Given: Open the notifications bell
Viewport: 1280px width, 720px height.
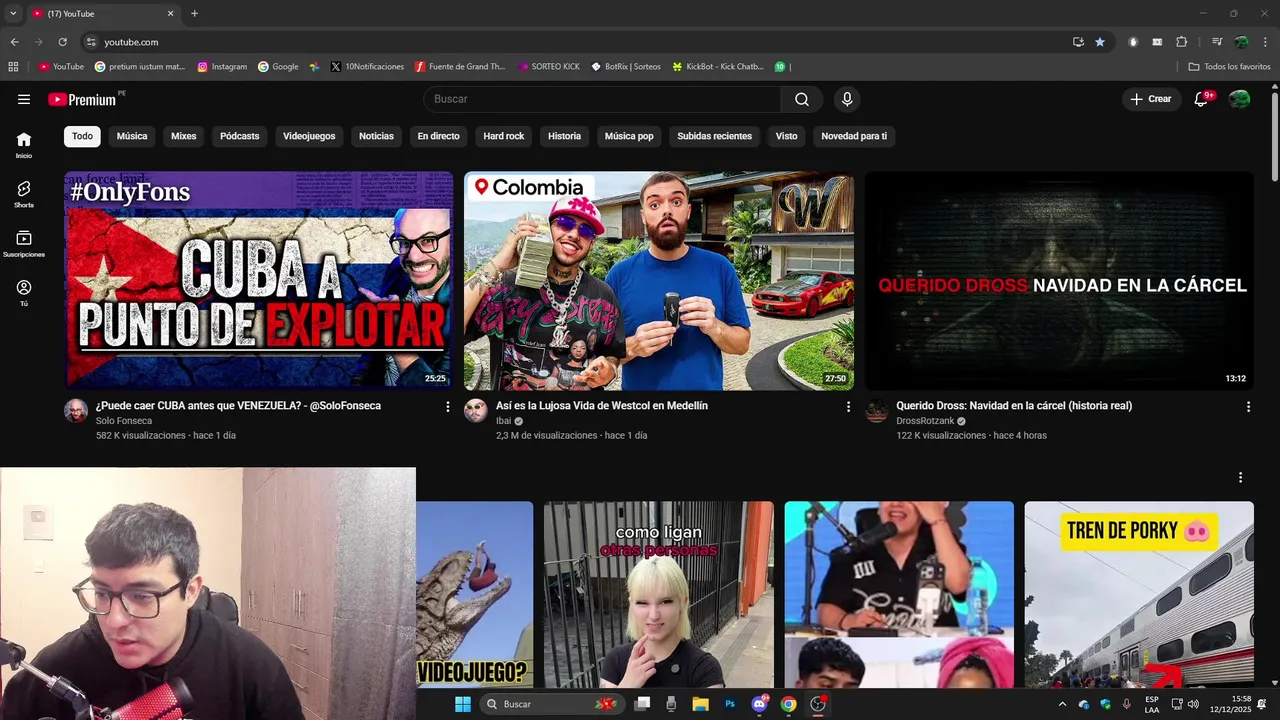Looking at the screenshot, I should tap(1202, 99).
